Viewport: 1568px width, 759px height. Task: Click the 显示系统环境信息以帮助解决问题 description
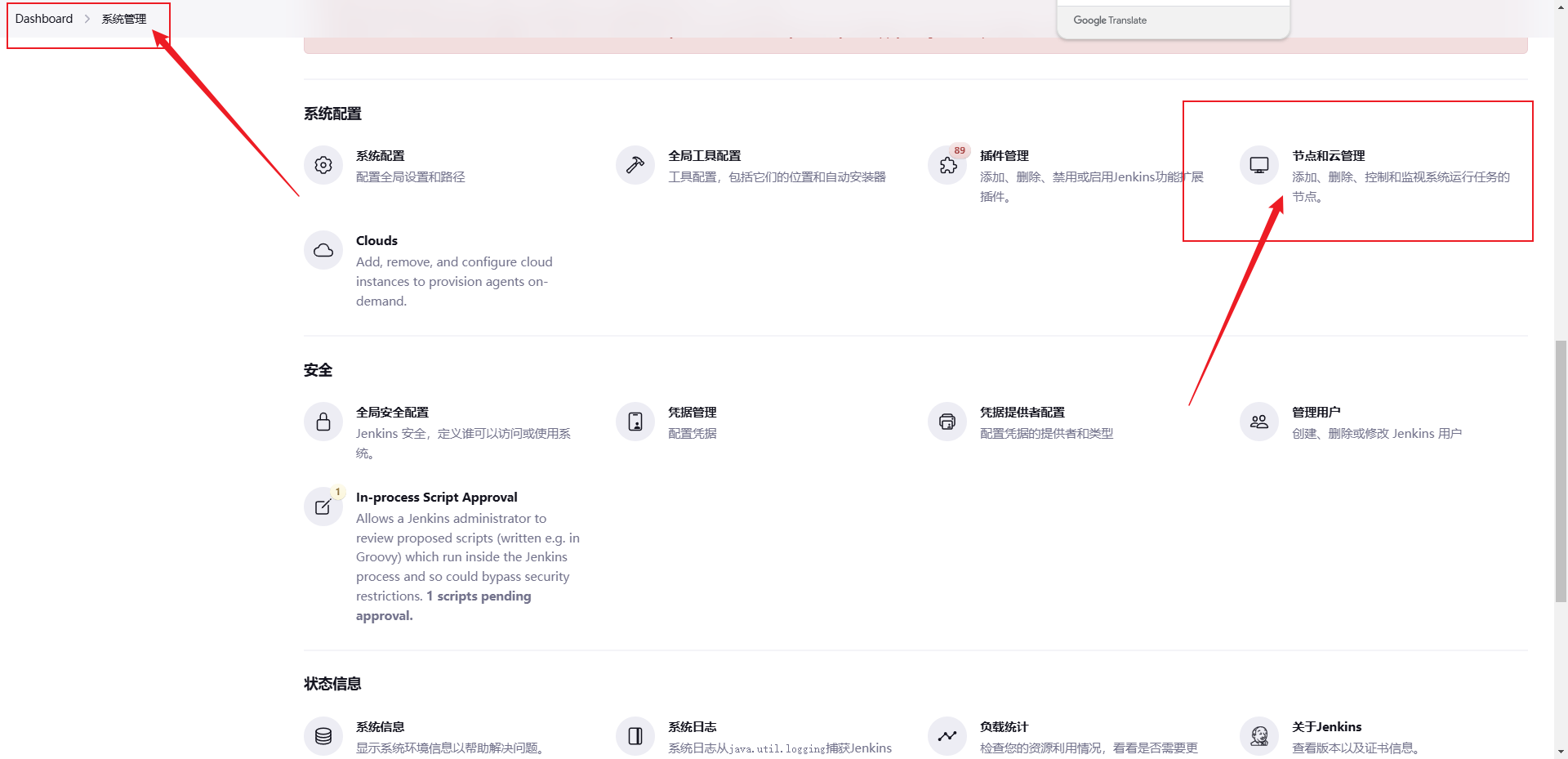pos(450,748)
